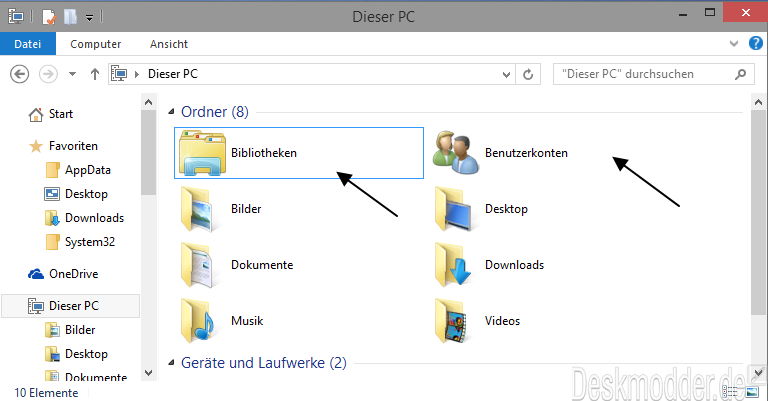
Task: Click the system menu icon in title bar
Action: [x=16, y=17]
